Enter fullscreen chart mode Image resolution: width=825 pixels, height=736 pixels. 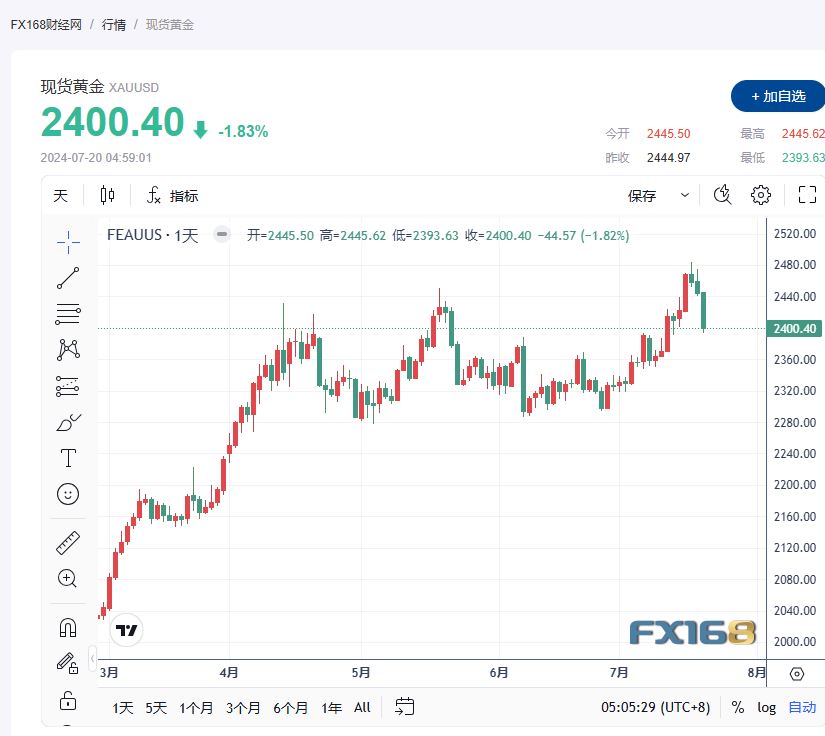[807, 195]
